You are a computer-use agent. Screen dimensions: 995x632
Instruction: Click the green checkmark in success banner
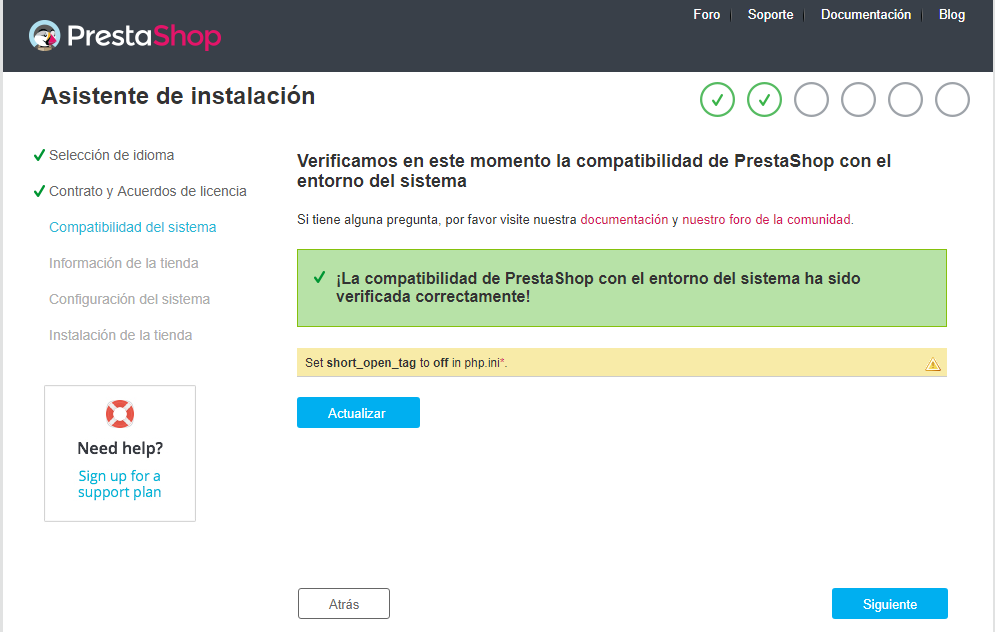[x=320, y=277]
